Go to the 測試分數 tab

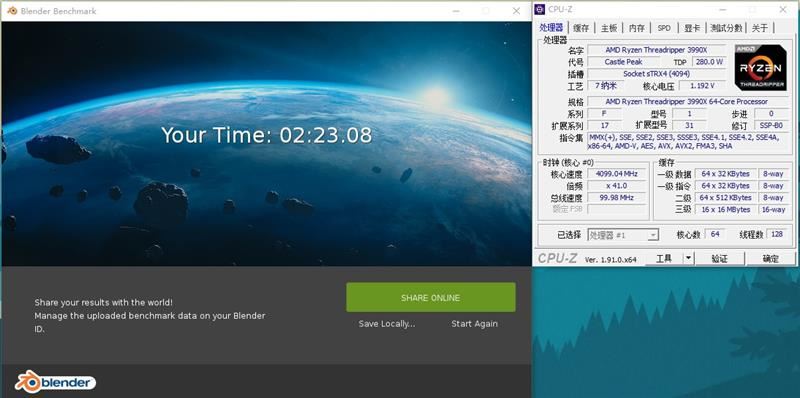point(727,28)
